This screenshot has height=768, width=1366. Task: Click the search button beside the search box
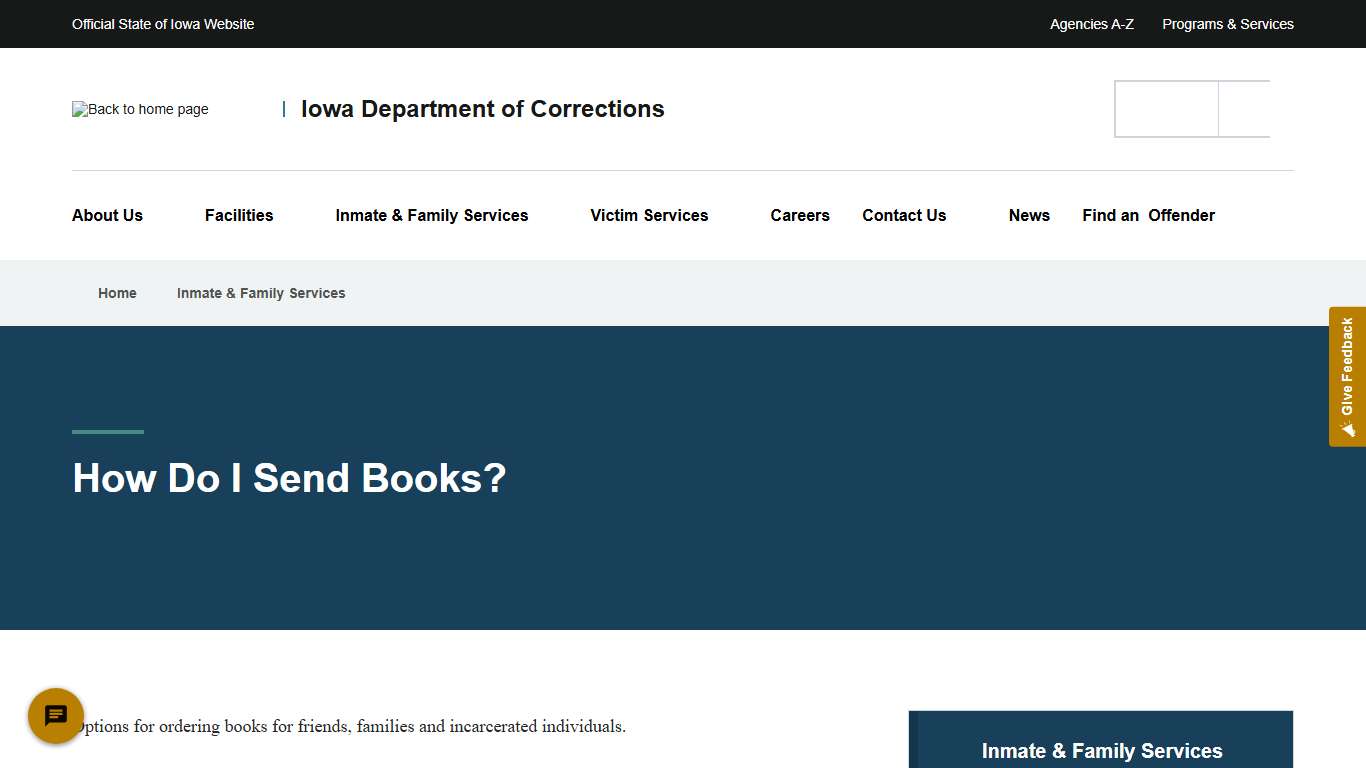tap(1244, 109)
